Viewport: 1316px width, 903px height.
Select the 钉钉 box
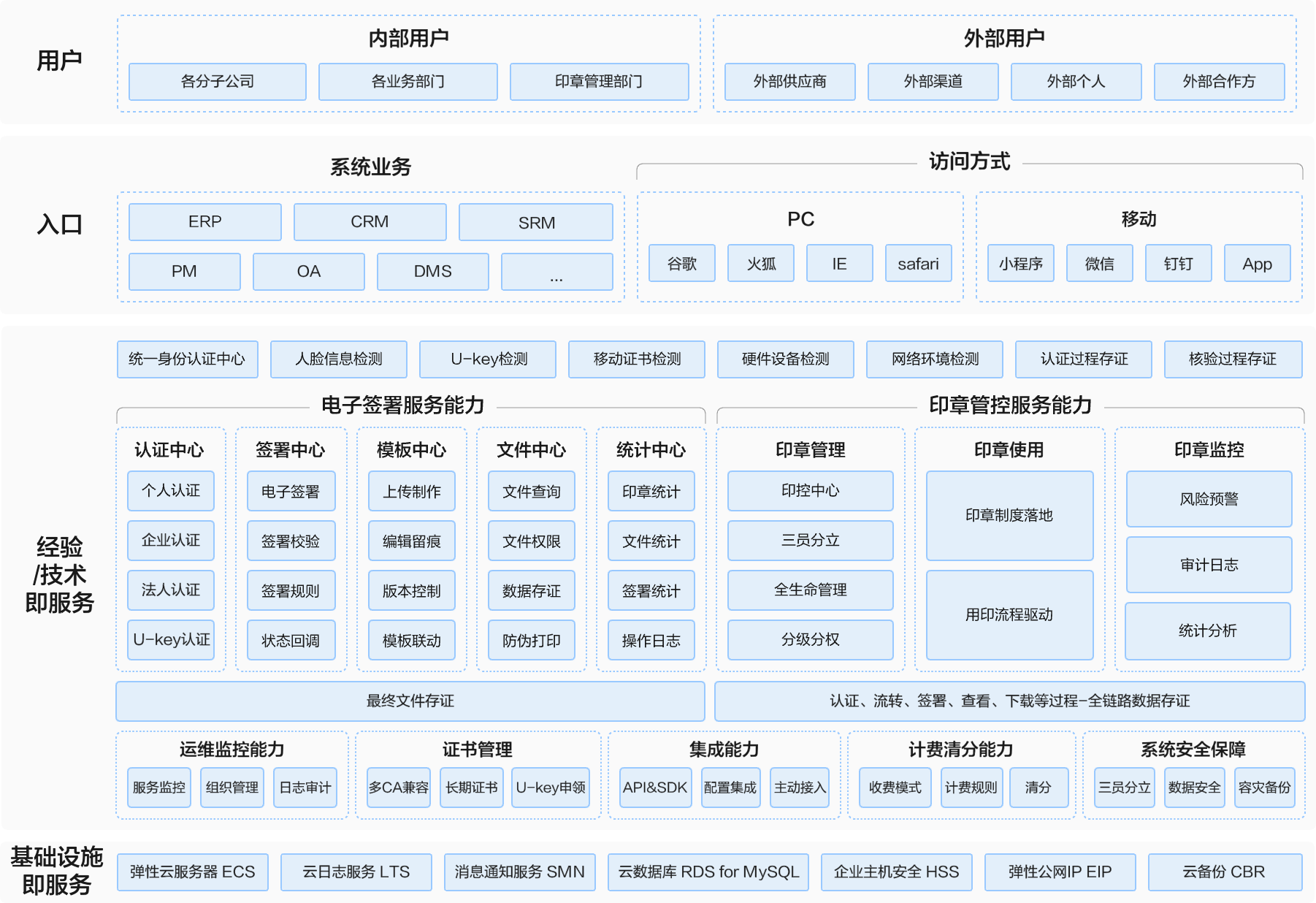1179,263
